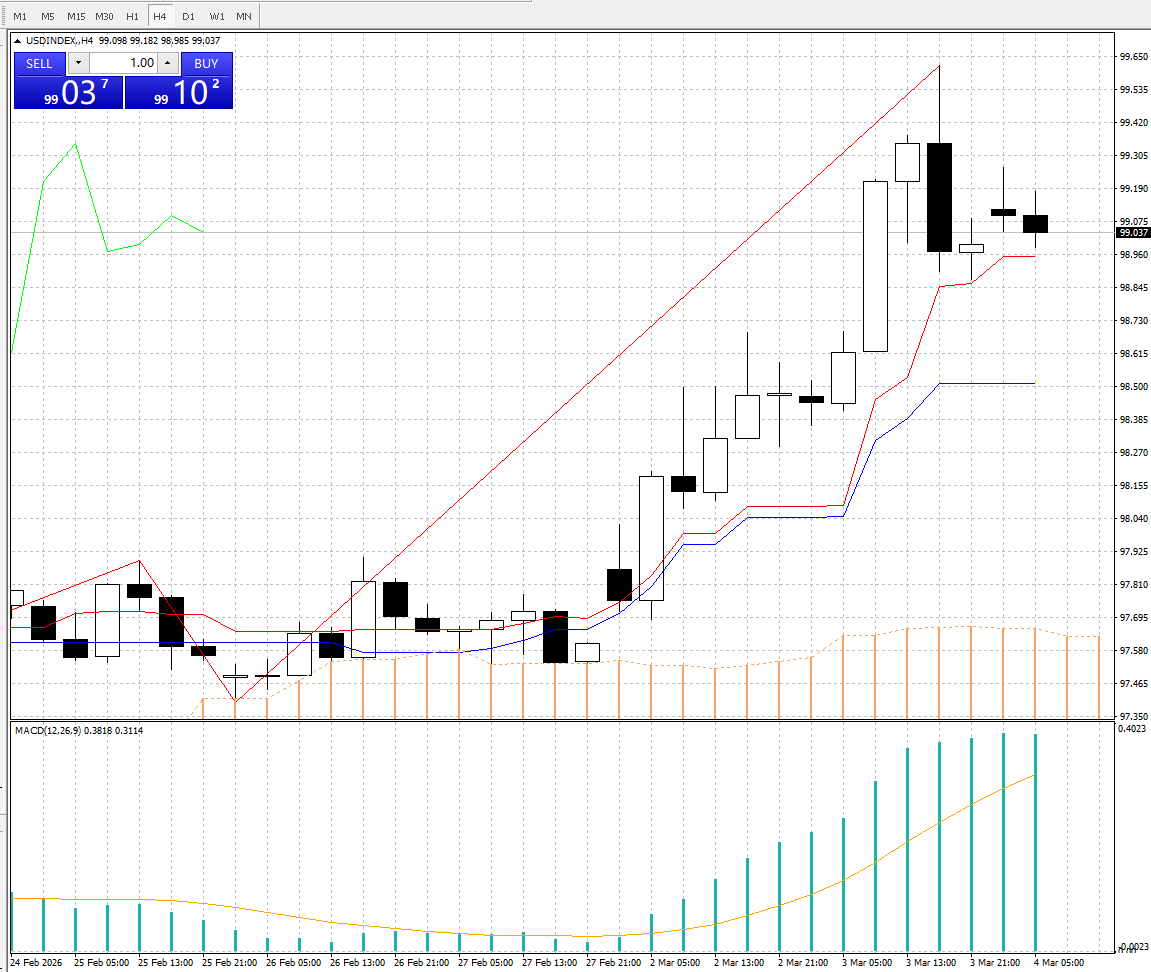This screenshot has height=972, width=1151.
Task: Open the MN monthly timeframe
Action: pos(244,16)
